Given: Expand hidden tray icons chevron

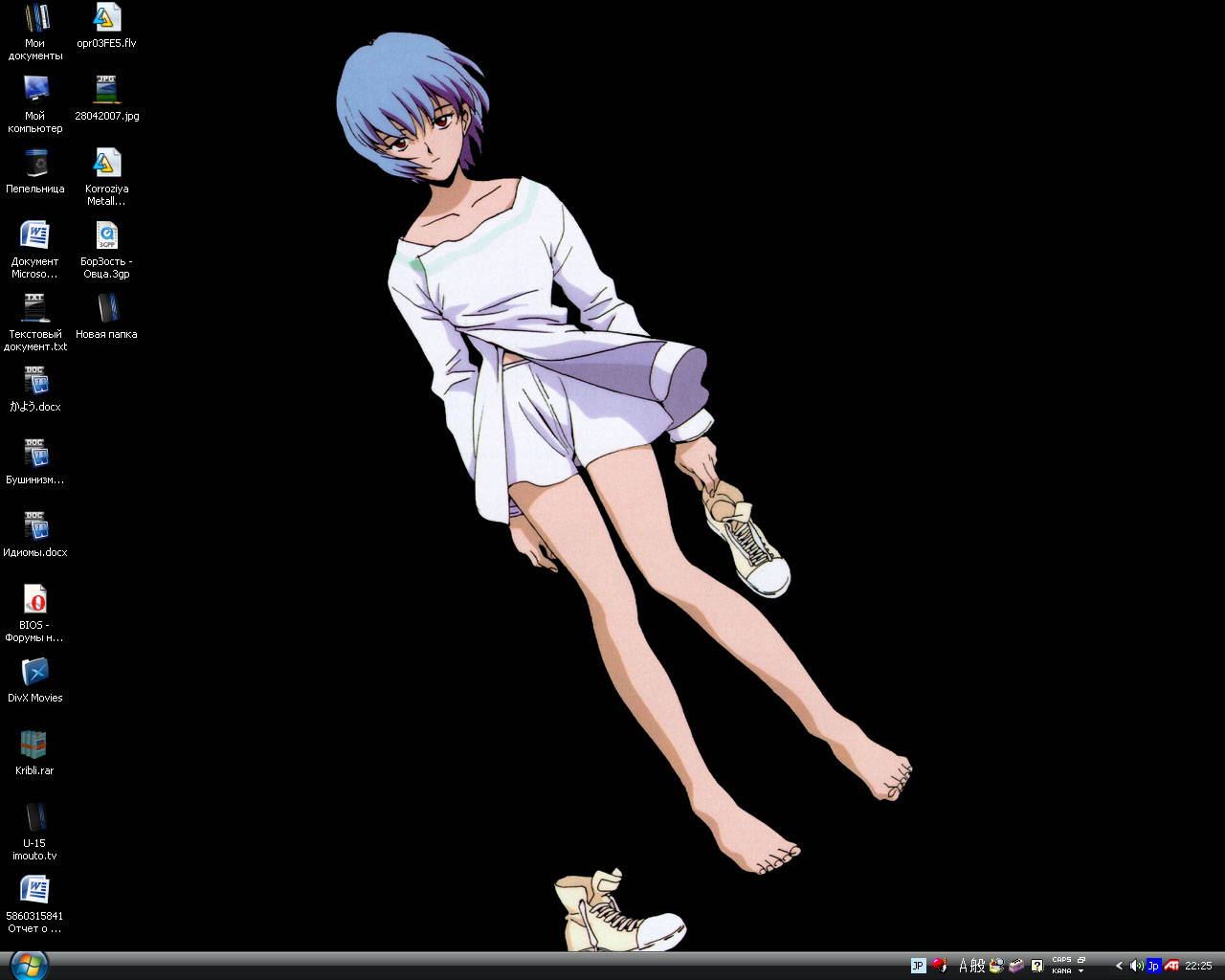Looking at the screenshot, I should click(1119, 966).
